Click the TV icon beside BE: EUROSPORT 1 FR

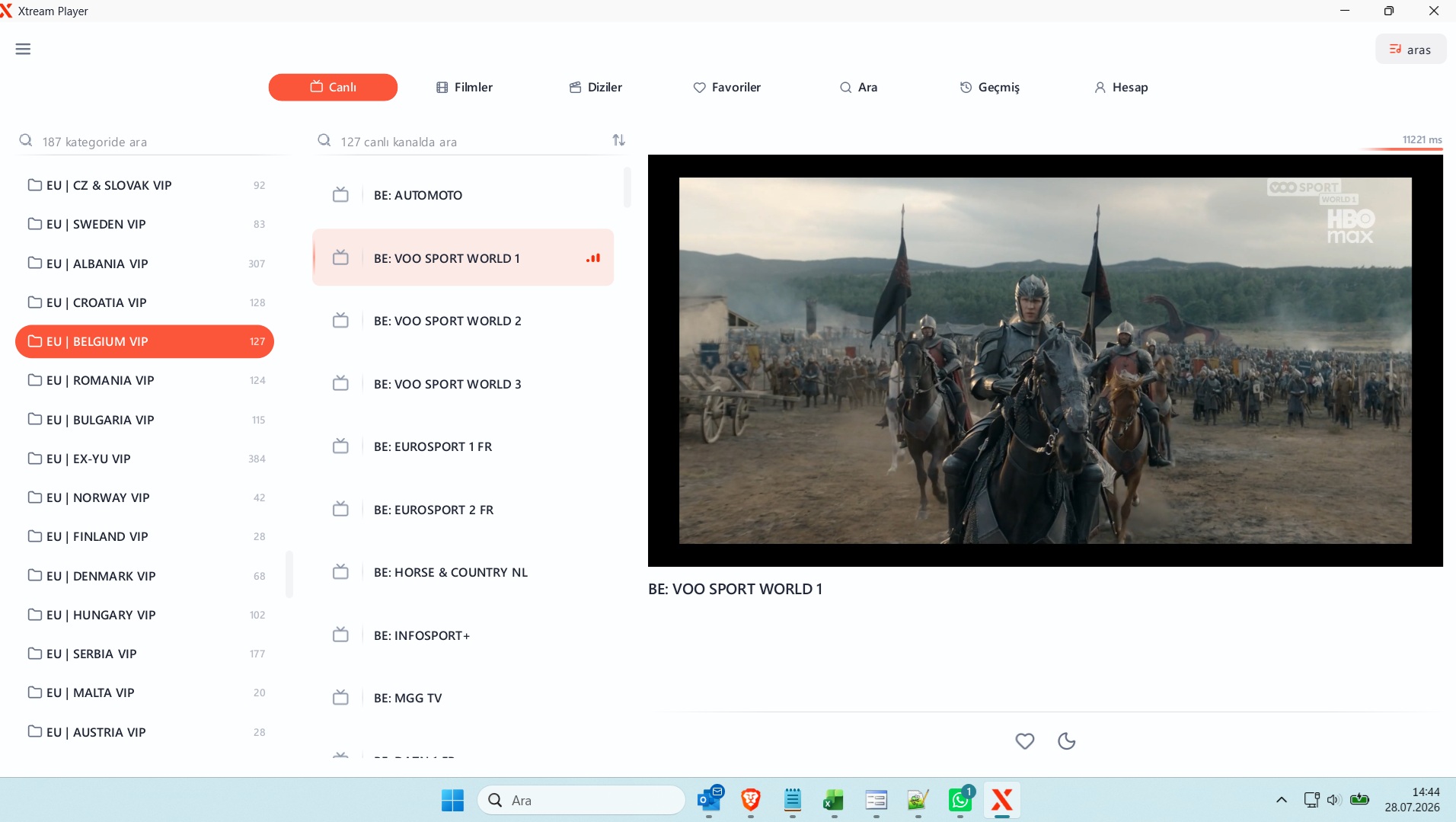[x=340, y=446]
